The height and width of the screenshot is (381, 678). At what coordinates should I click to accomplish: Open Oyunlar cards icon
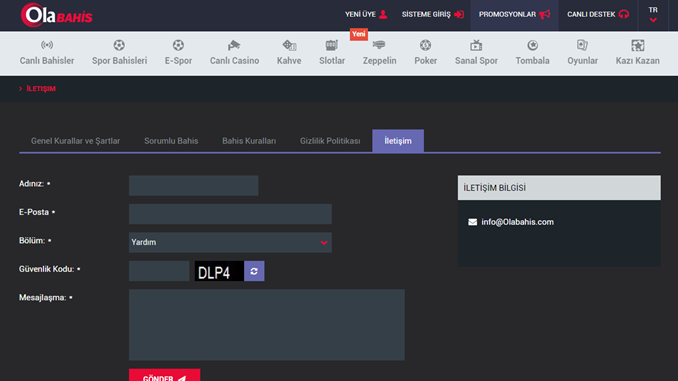582,45
